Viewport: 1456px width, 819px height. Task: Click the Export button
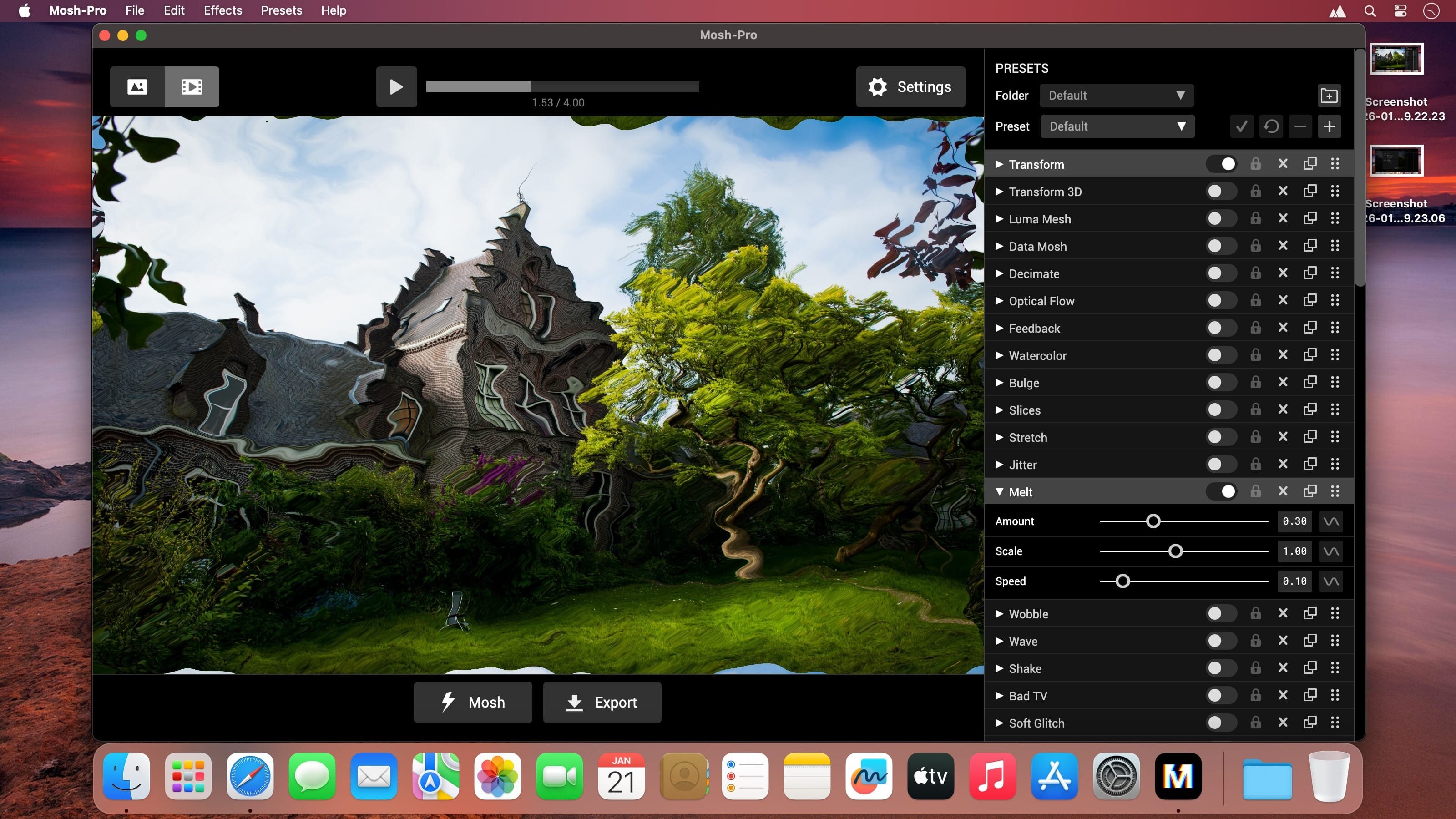coord(602,703)
